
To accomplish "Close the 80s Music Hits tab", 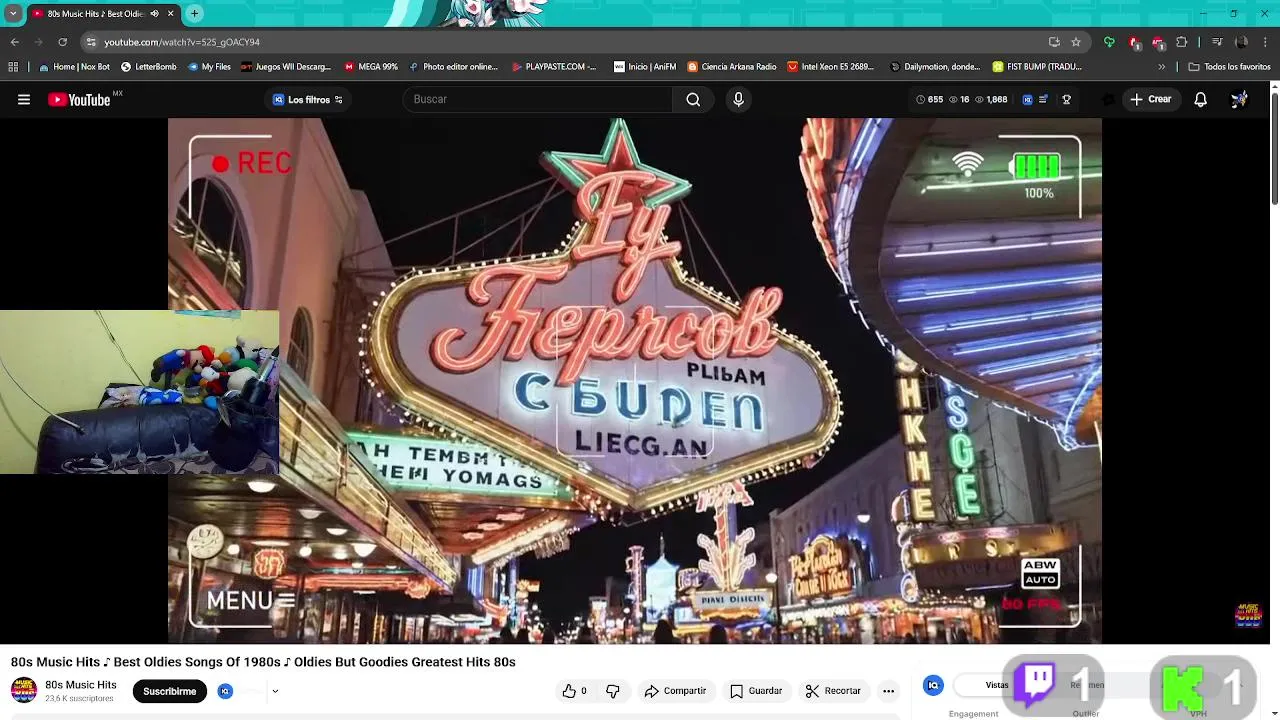I will (171, 14).
